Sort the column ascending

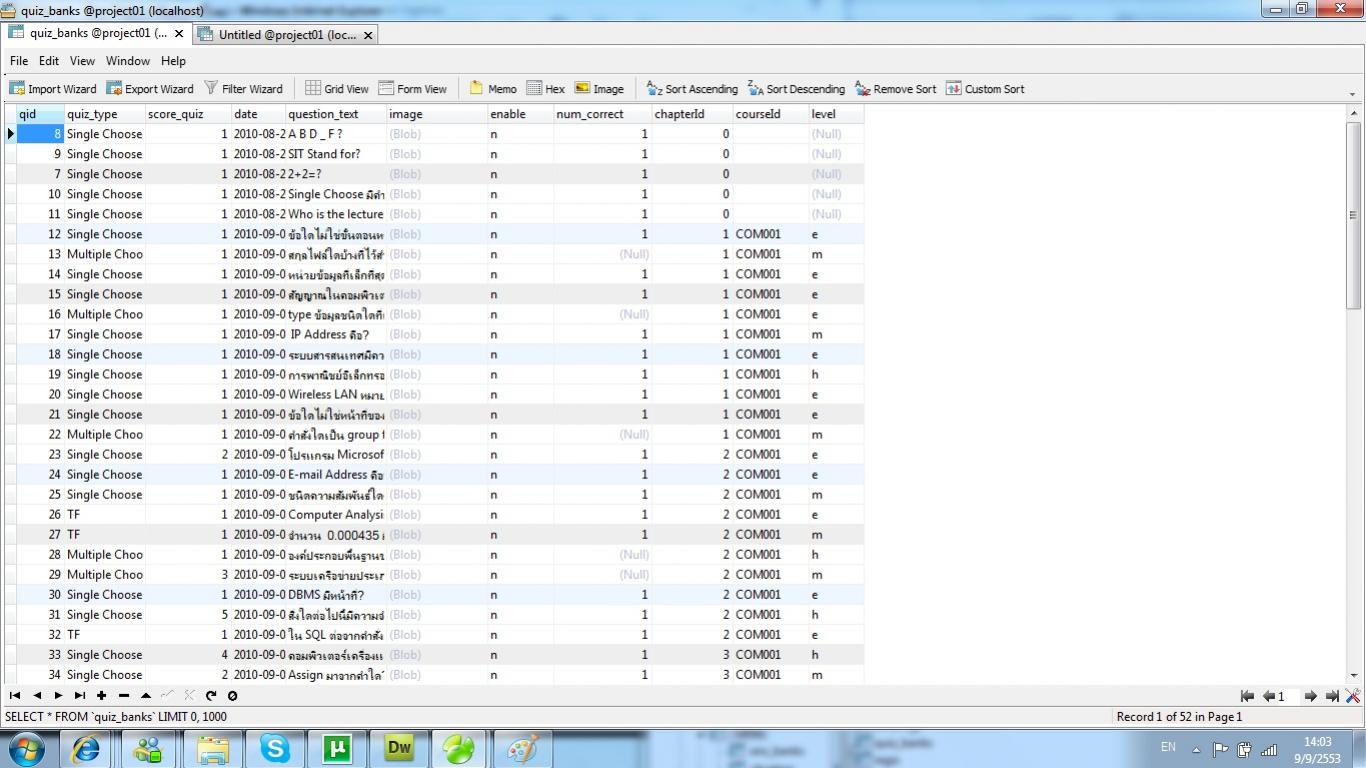pyautogui.click(x=691, y=89)
